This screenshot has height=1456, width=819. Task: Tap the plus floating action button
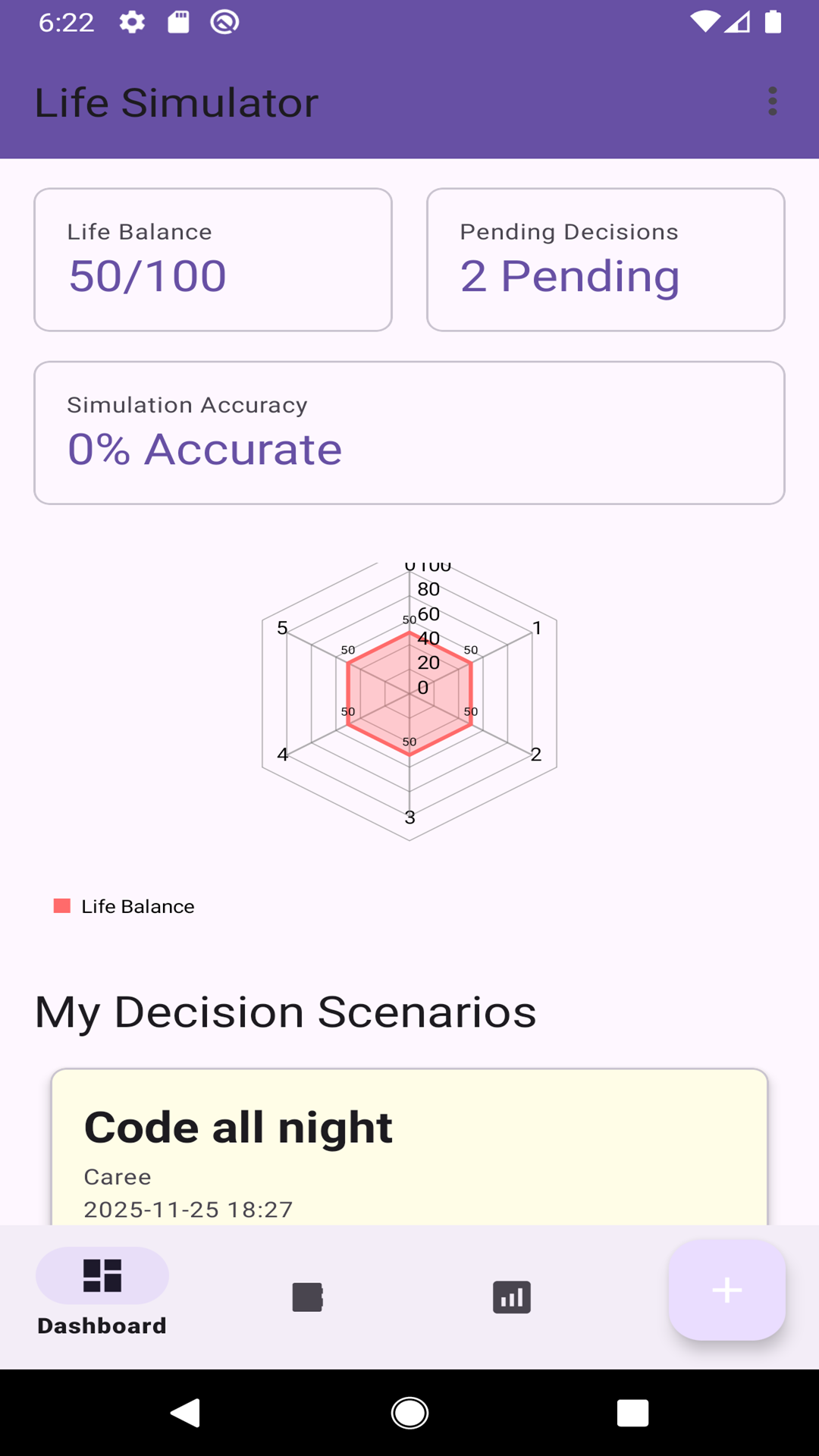pyautogui.click(x=726, y=1290)
